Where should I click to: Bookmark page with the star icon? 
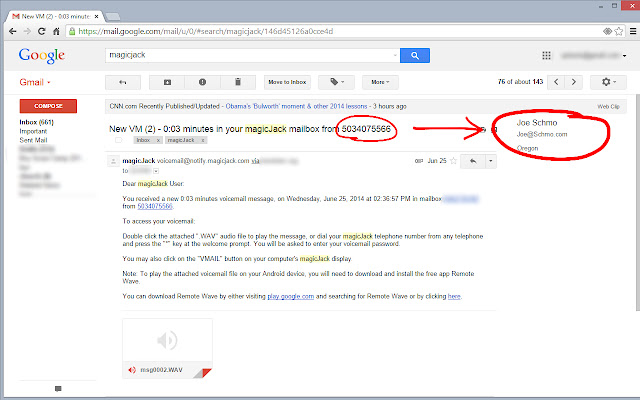pyautogui.click(x=619, y=31)
